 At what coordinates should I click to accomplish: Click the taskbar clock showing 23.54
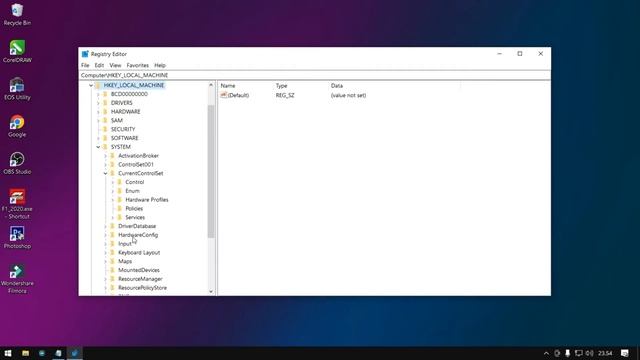pyautogui.click(x=605, y=353)
